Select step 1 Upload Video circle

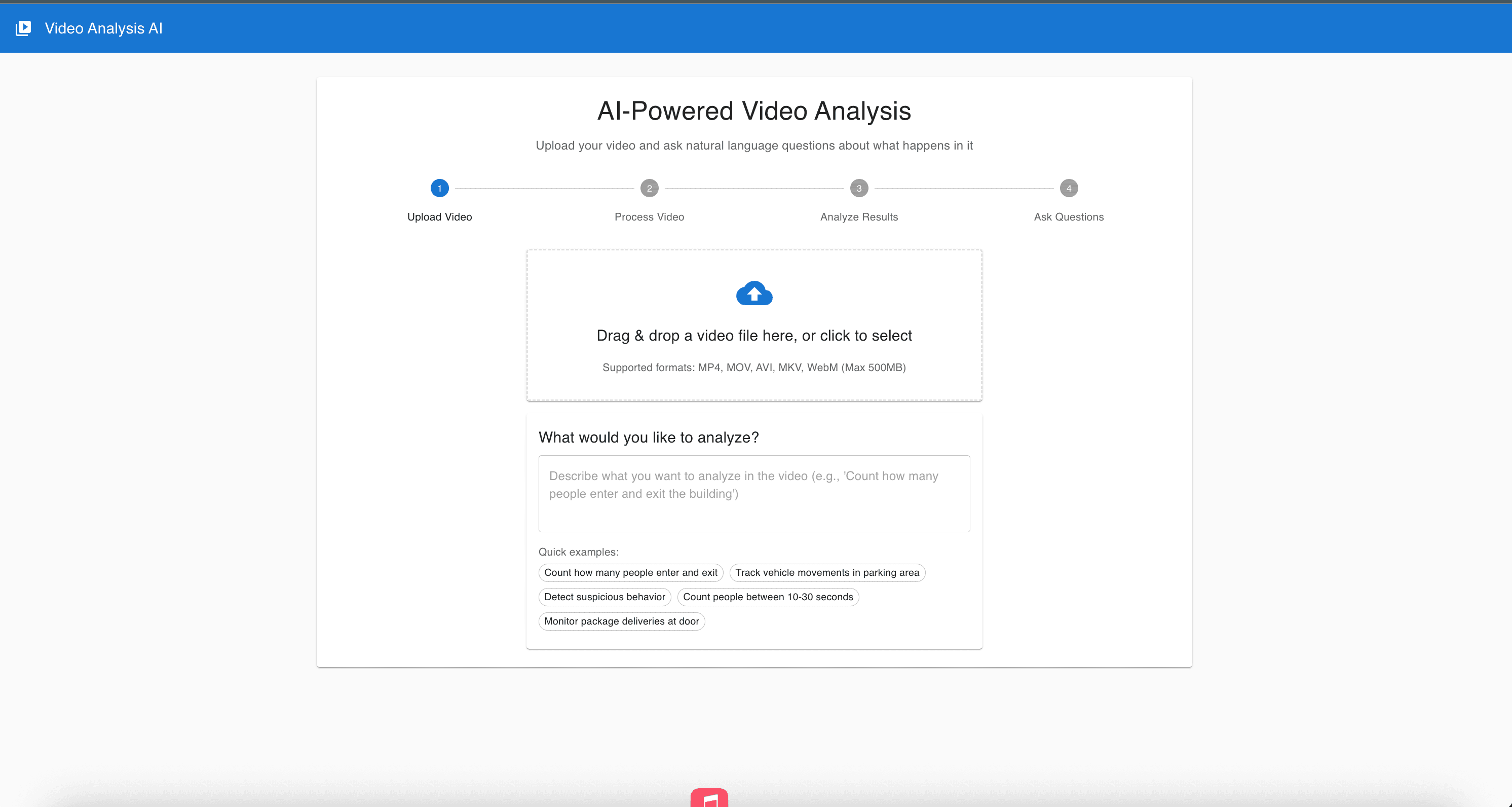tap(440, 189)
